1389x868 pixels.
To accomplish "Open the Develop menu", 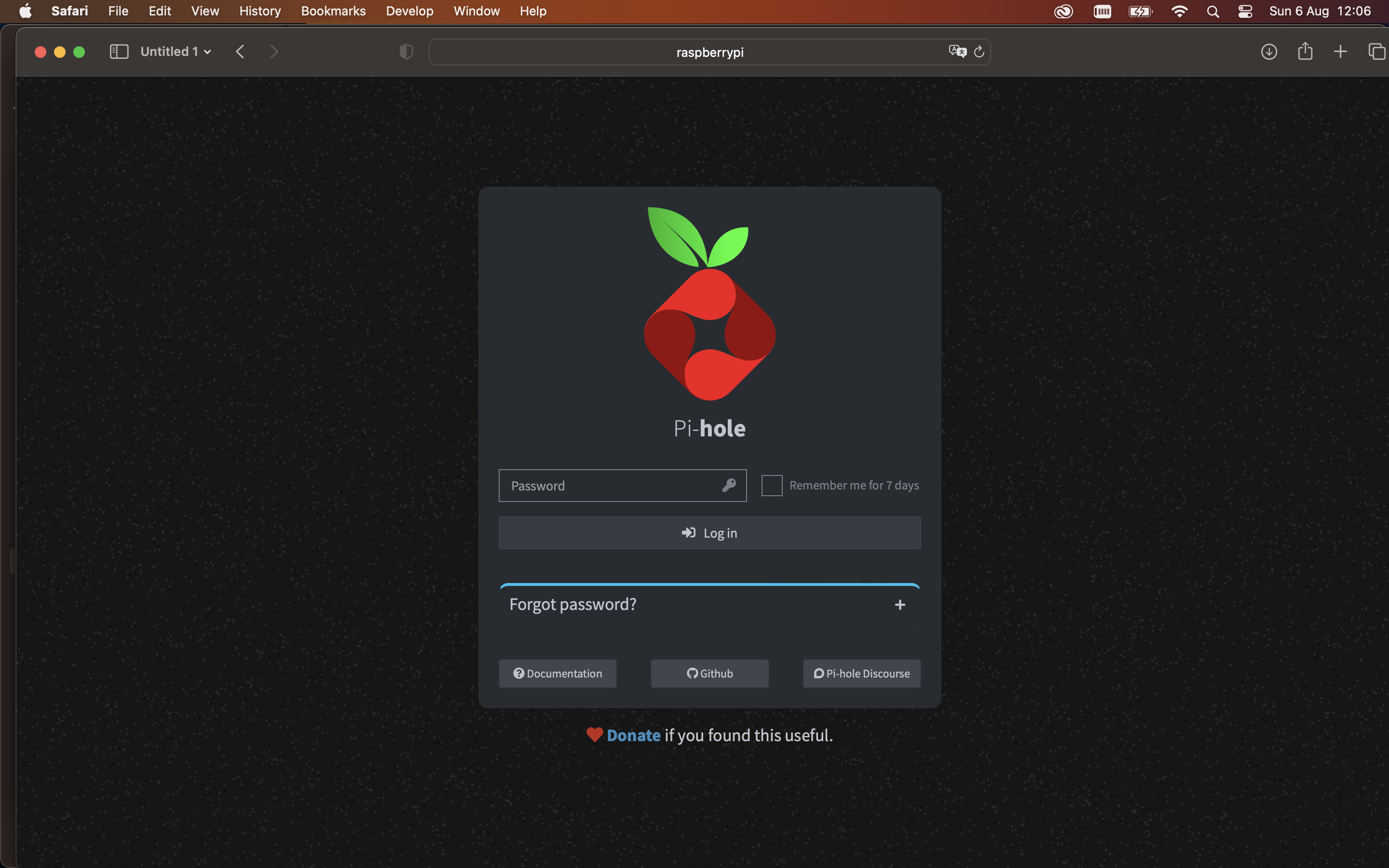I will (410, 11).
